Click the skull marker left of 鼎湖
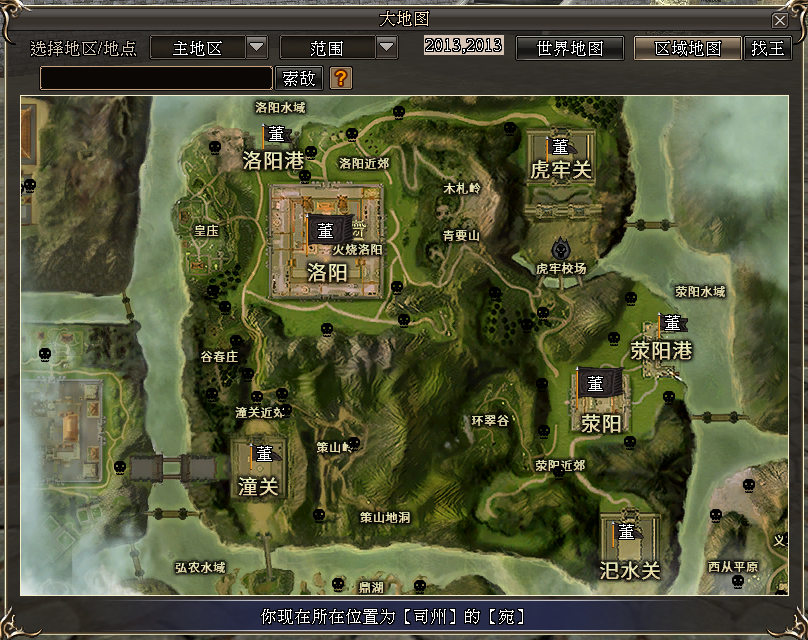The width and height of the screenshot is (808, 640). pyautogui.click(x=338, y=584)
